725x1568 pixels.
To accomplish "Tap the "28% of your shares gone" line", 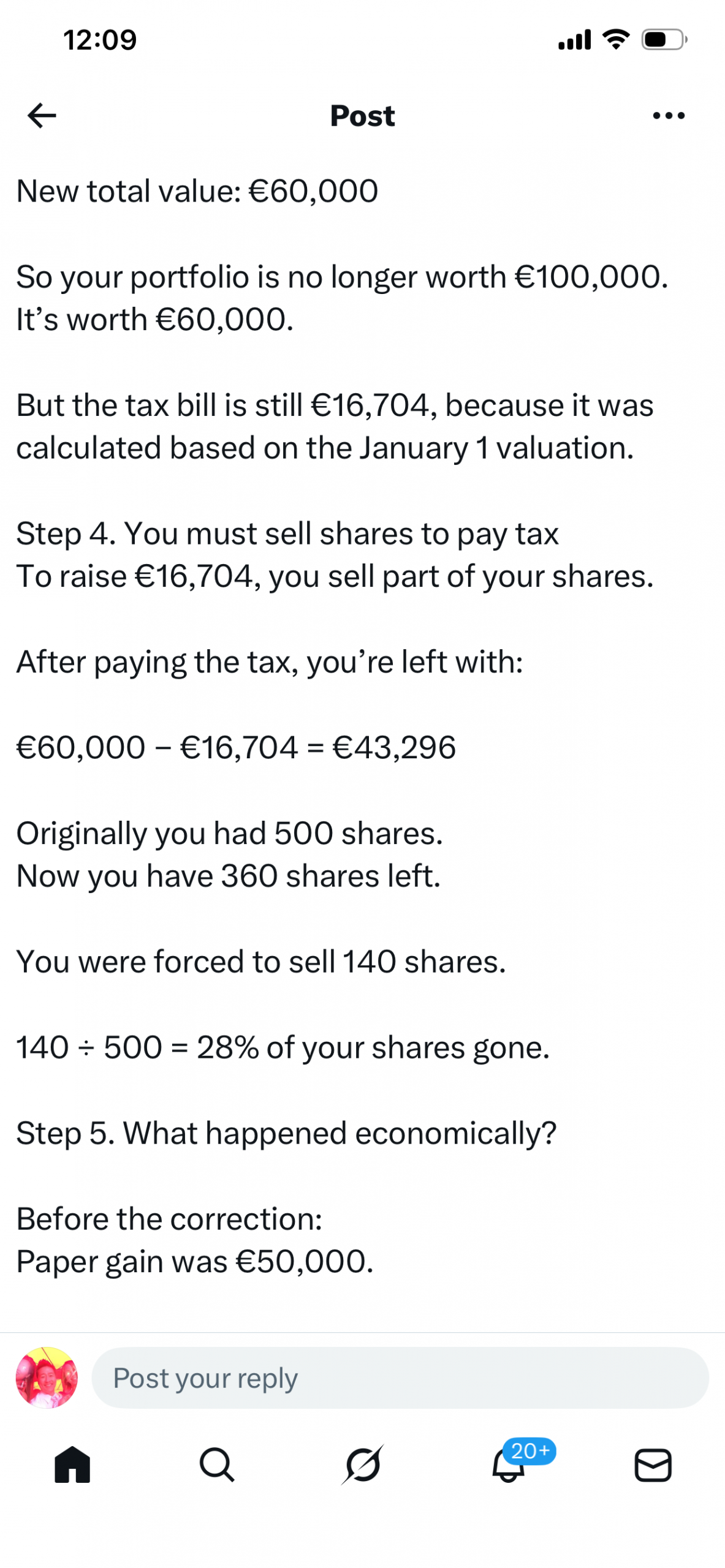I will pyautogui.click(x=283, y=1047).
